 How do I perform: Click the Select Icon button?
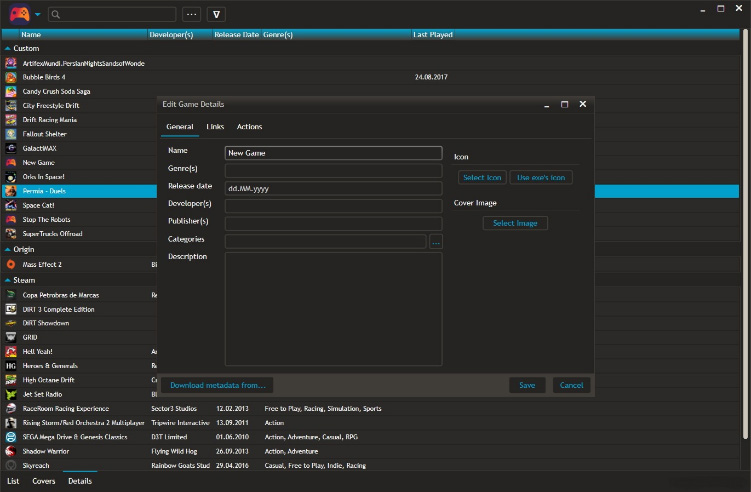point(482,177)
